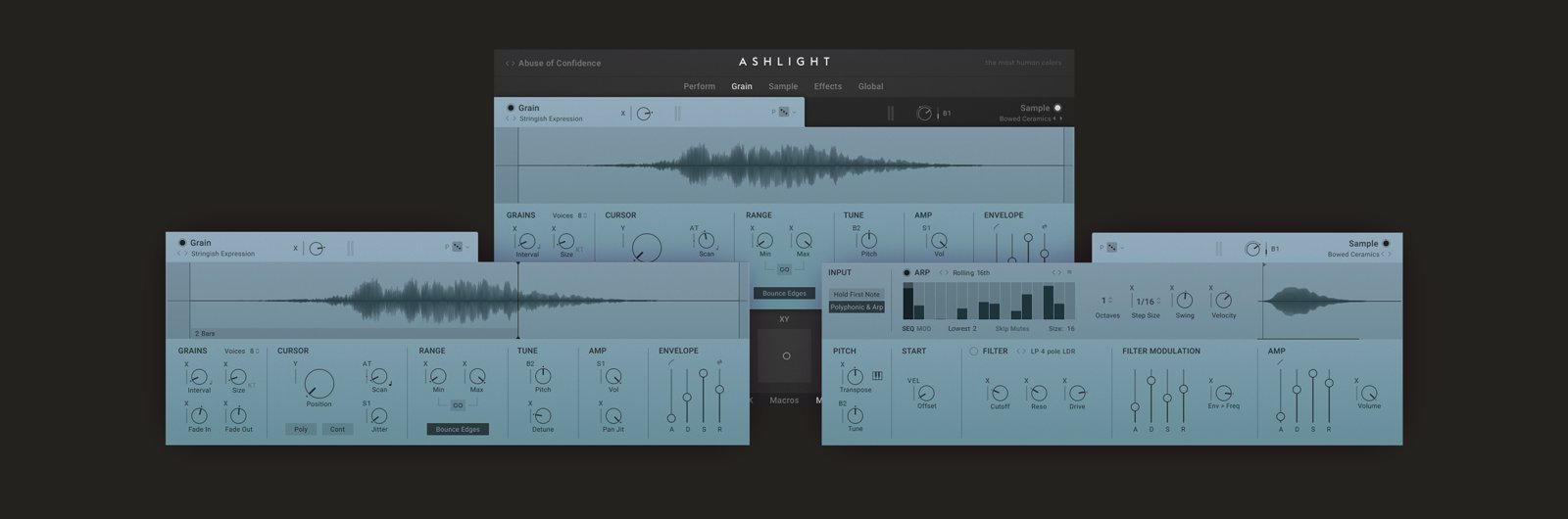The image size is (1568, 519).
Task: Open the Step Size 1/16 selector
Action: coord(1147,302)
